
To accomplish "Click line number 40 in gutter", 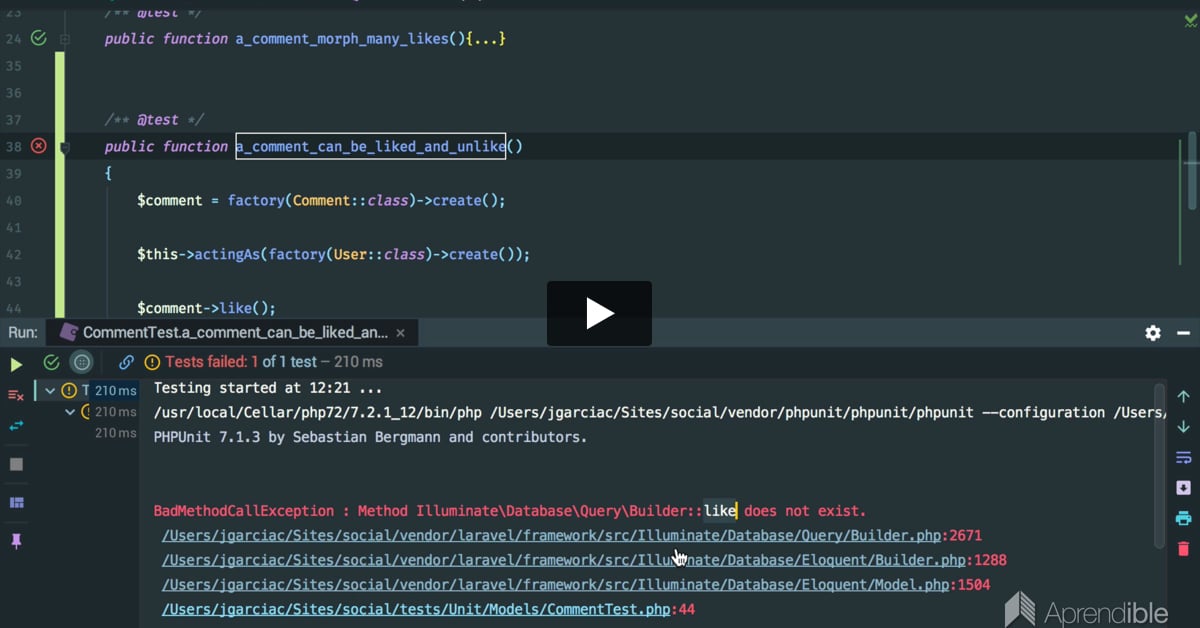I will coord(13,200).
